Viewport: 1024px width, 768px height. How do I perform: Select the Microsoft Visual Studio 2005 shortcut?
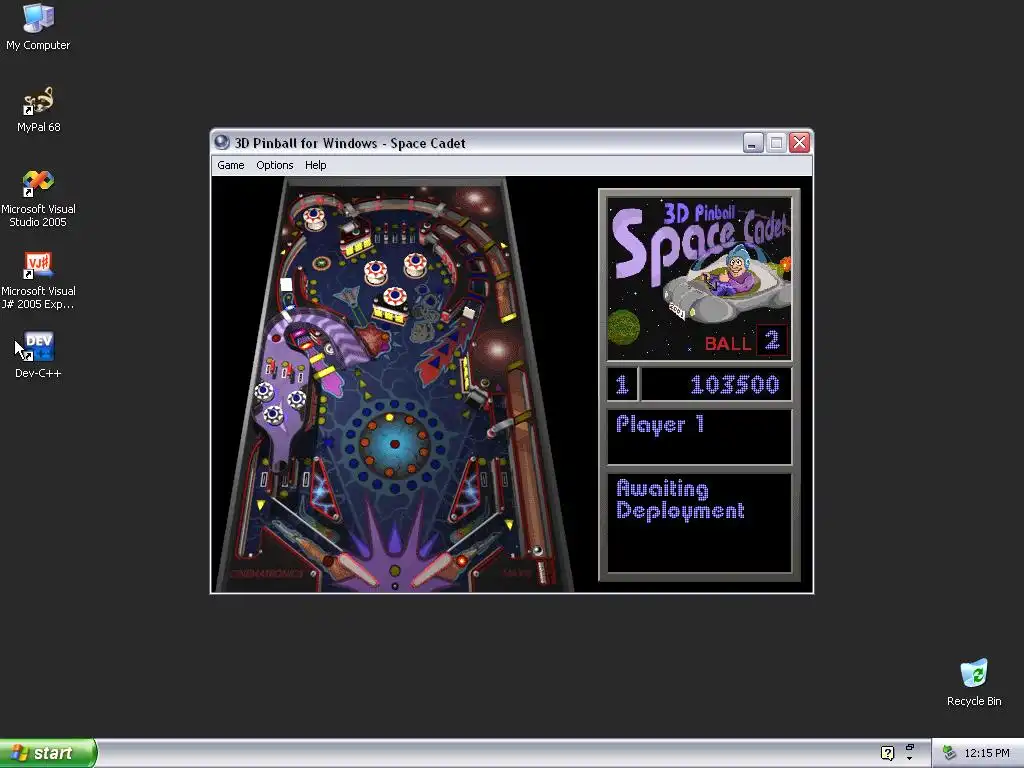38,199
